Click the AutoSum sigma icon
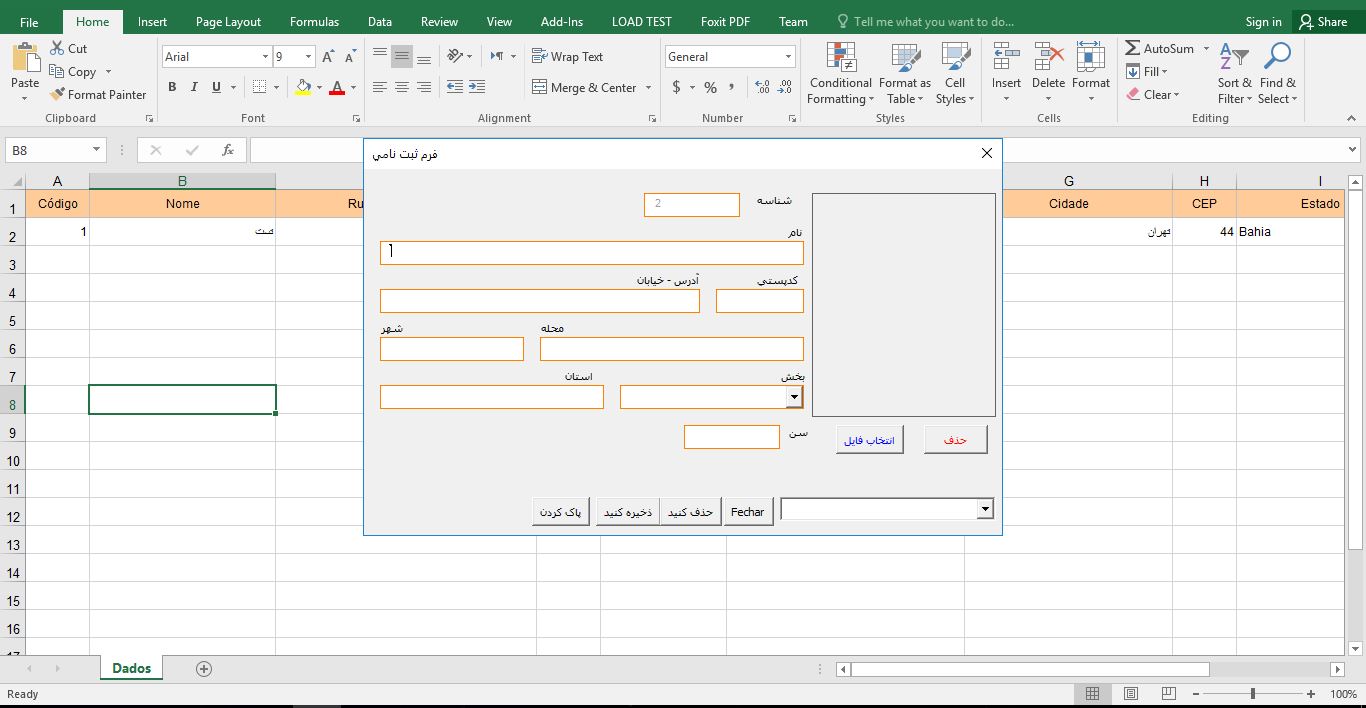 (x=1133, y=48)
